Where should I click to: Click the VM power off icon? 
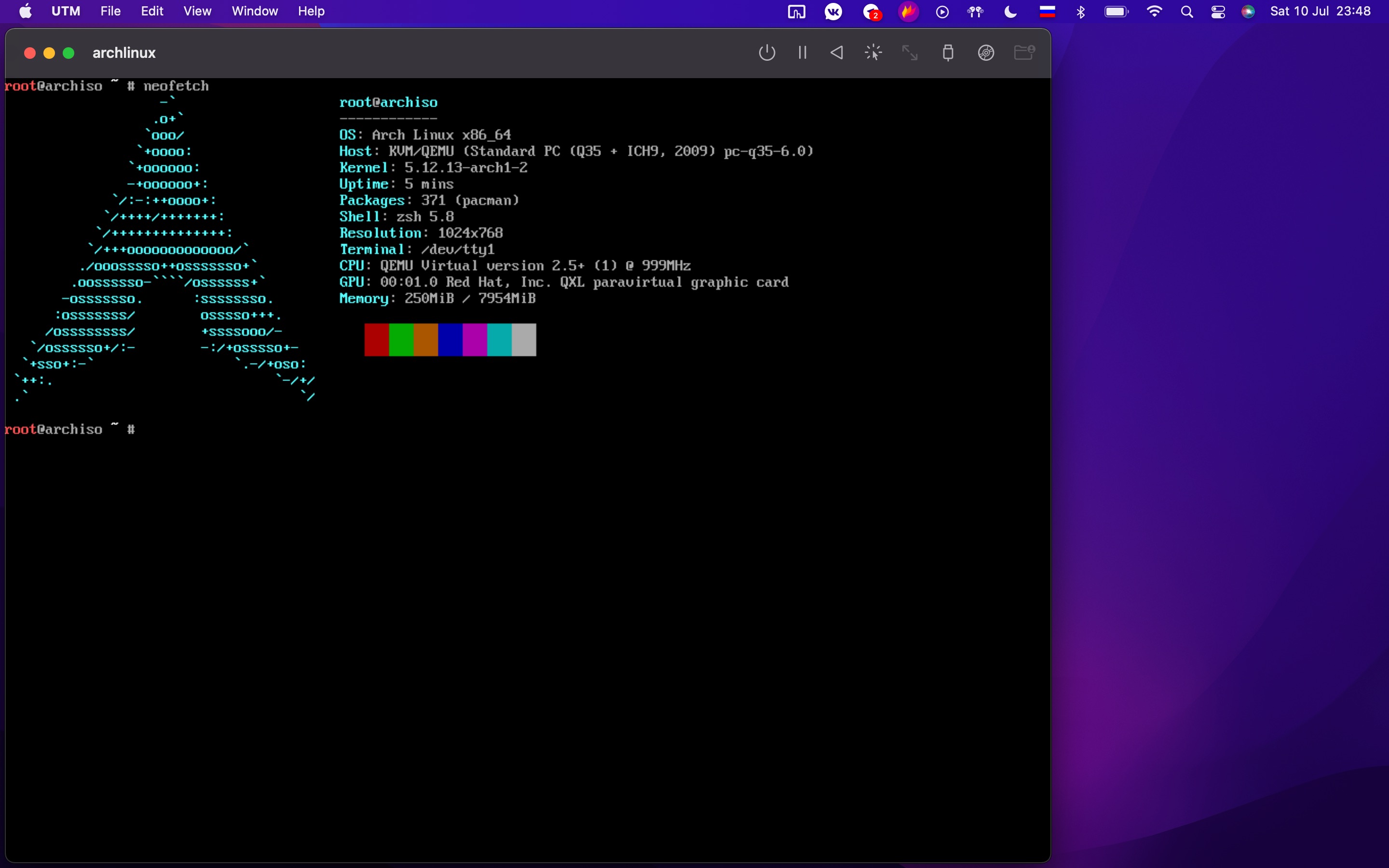767,53
